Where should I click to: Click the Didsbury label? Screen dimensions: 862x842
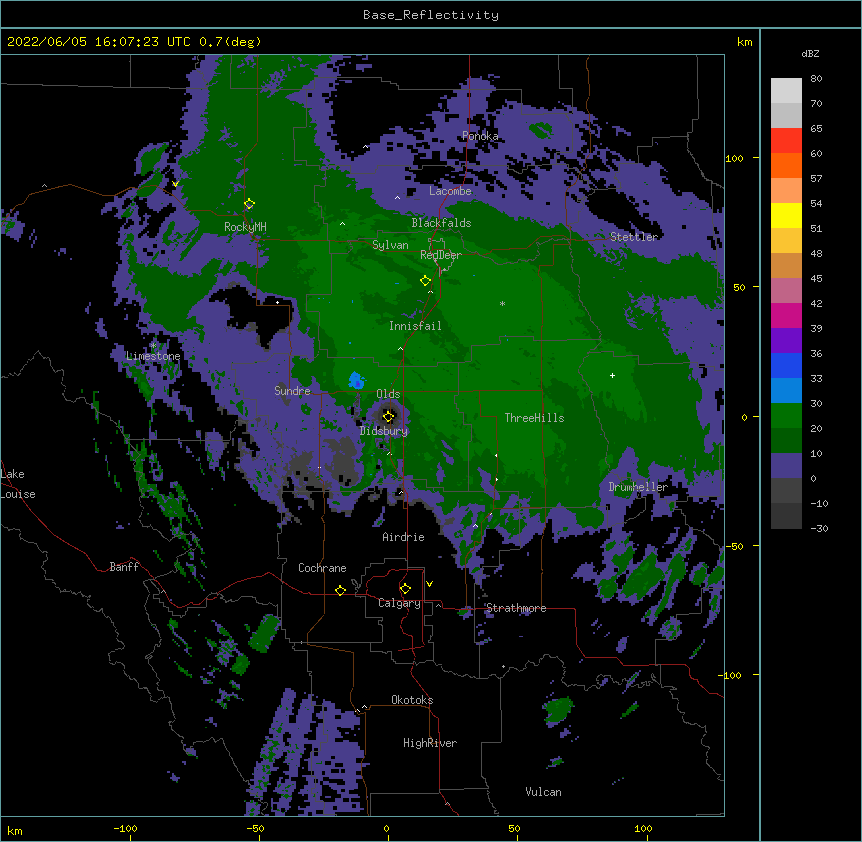coord(384,431)
